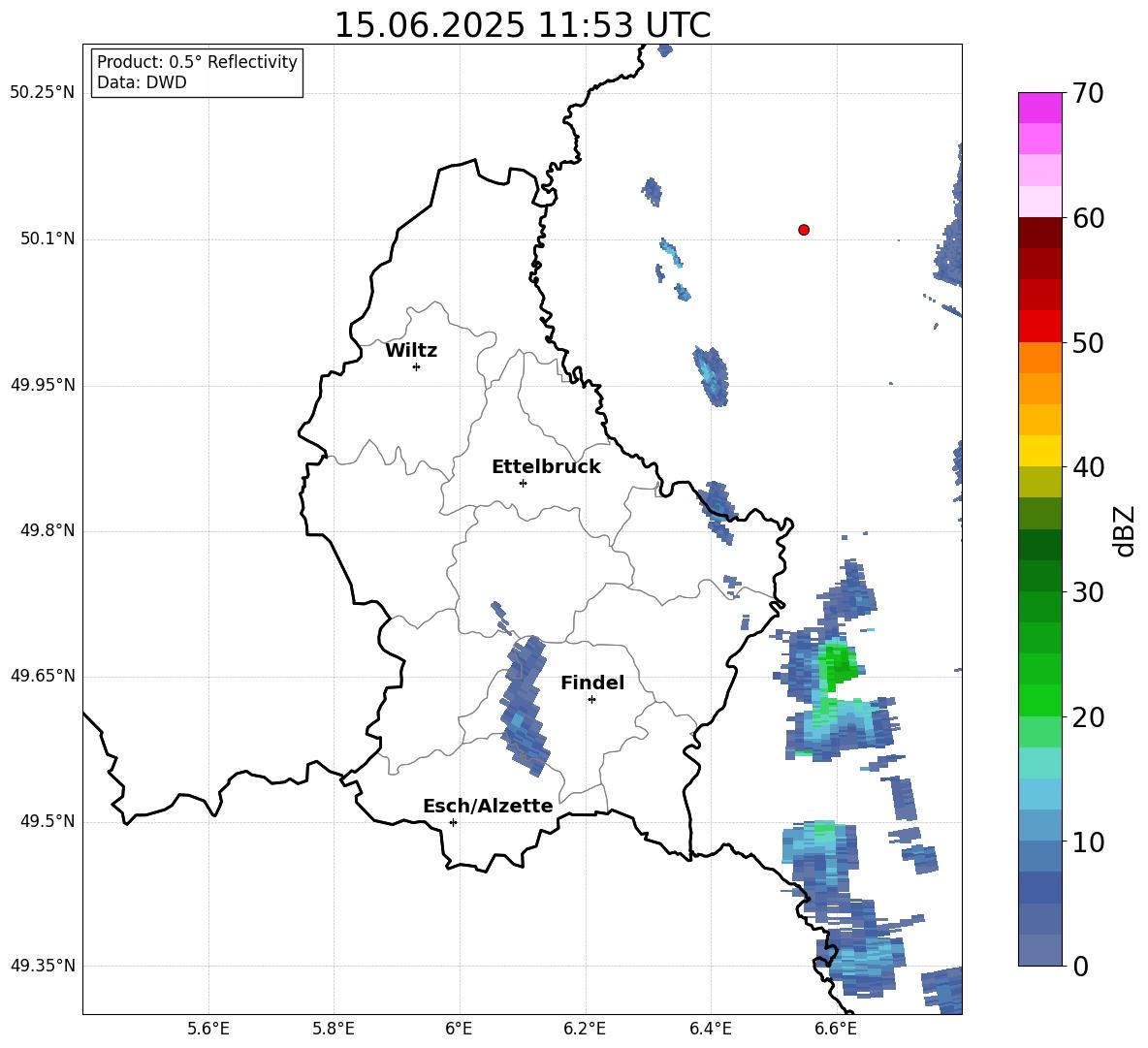Click the 6.2°E longitude label
The height and width of the screenshot is (1048, 1148).
[x=585, y=1029]
